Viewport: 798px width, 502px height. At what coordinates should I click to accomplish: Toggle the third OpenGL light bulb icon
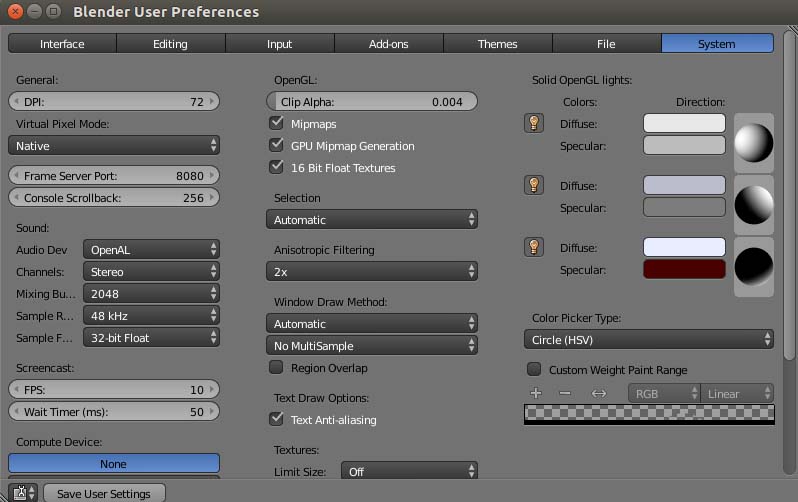point(534,247)
